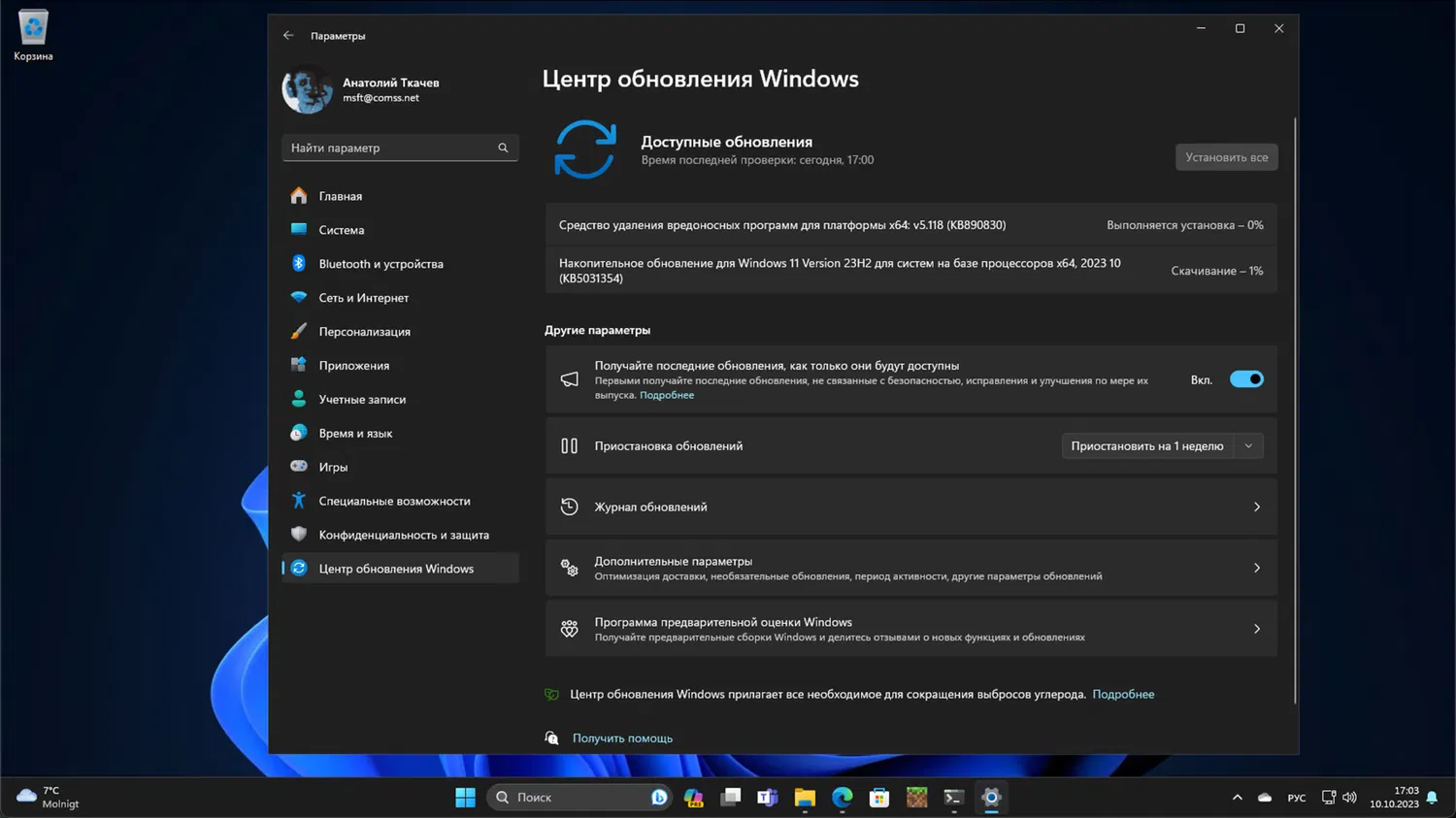Open Microsoft Teams from the taskbar
Image resolution: width=1456 pixels, height=818 pixels.
click(x=768, y=798)
